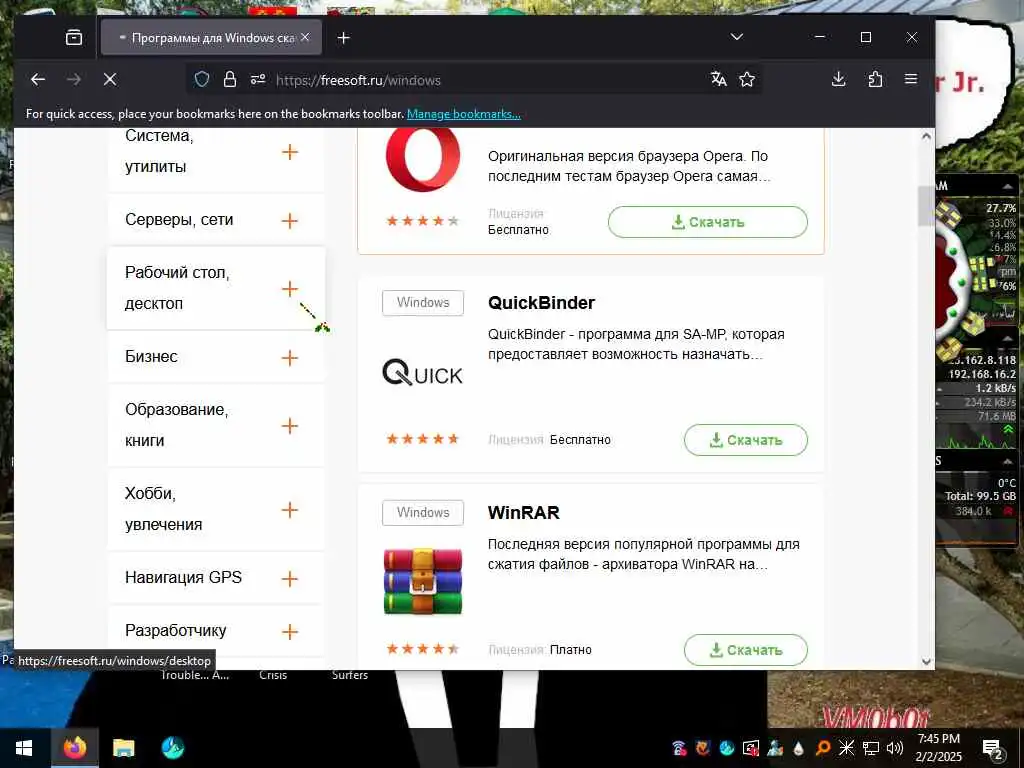Click the WinRAR icon image
The height and width of the screenshot is (768, 1024).
tap(423, 581)
